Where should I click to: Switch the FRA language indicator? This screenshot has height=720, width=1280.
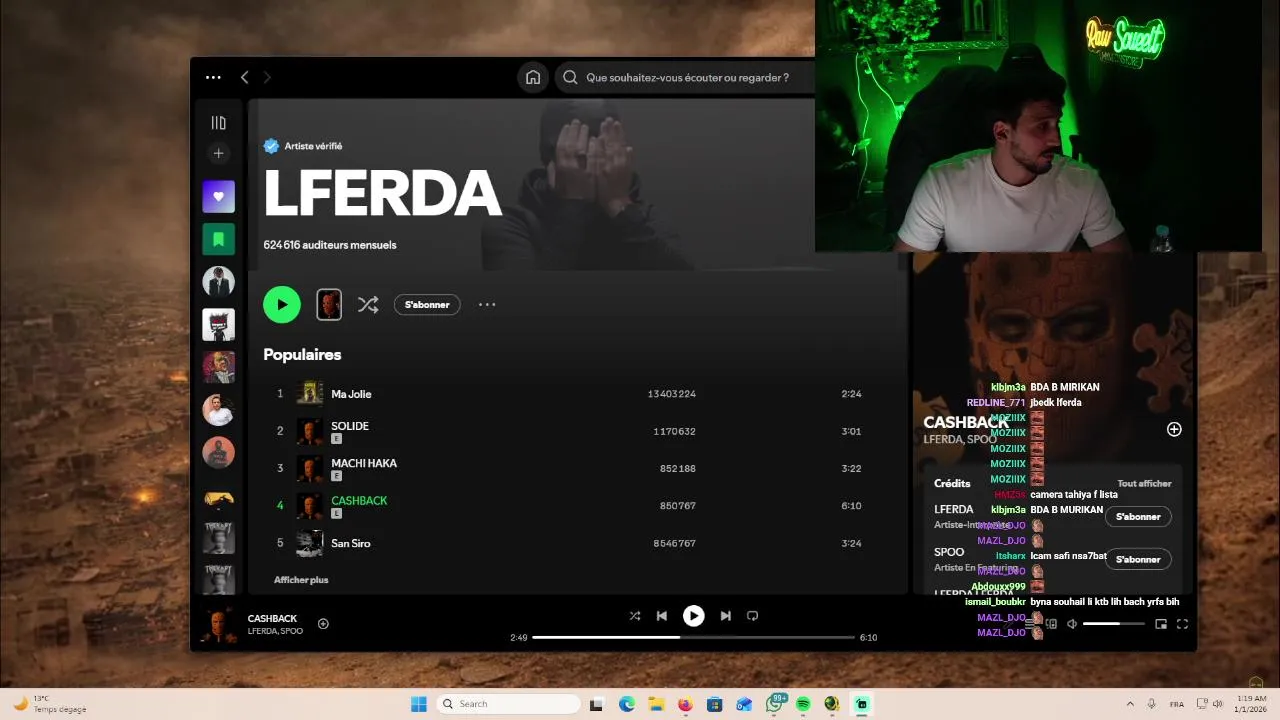coord(1176,704)
